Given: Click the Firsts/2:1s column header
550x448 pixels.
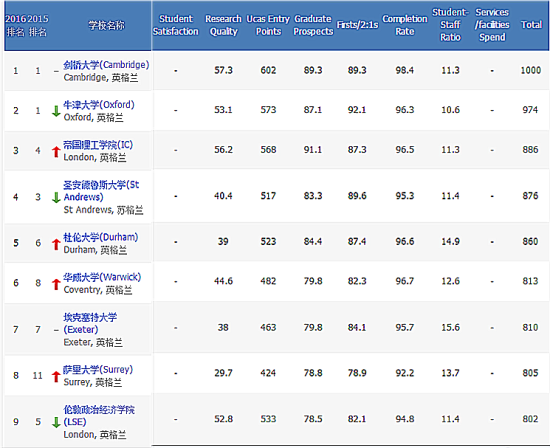Looking at the screenshot, I should 357,25.
